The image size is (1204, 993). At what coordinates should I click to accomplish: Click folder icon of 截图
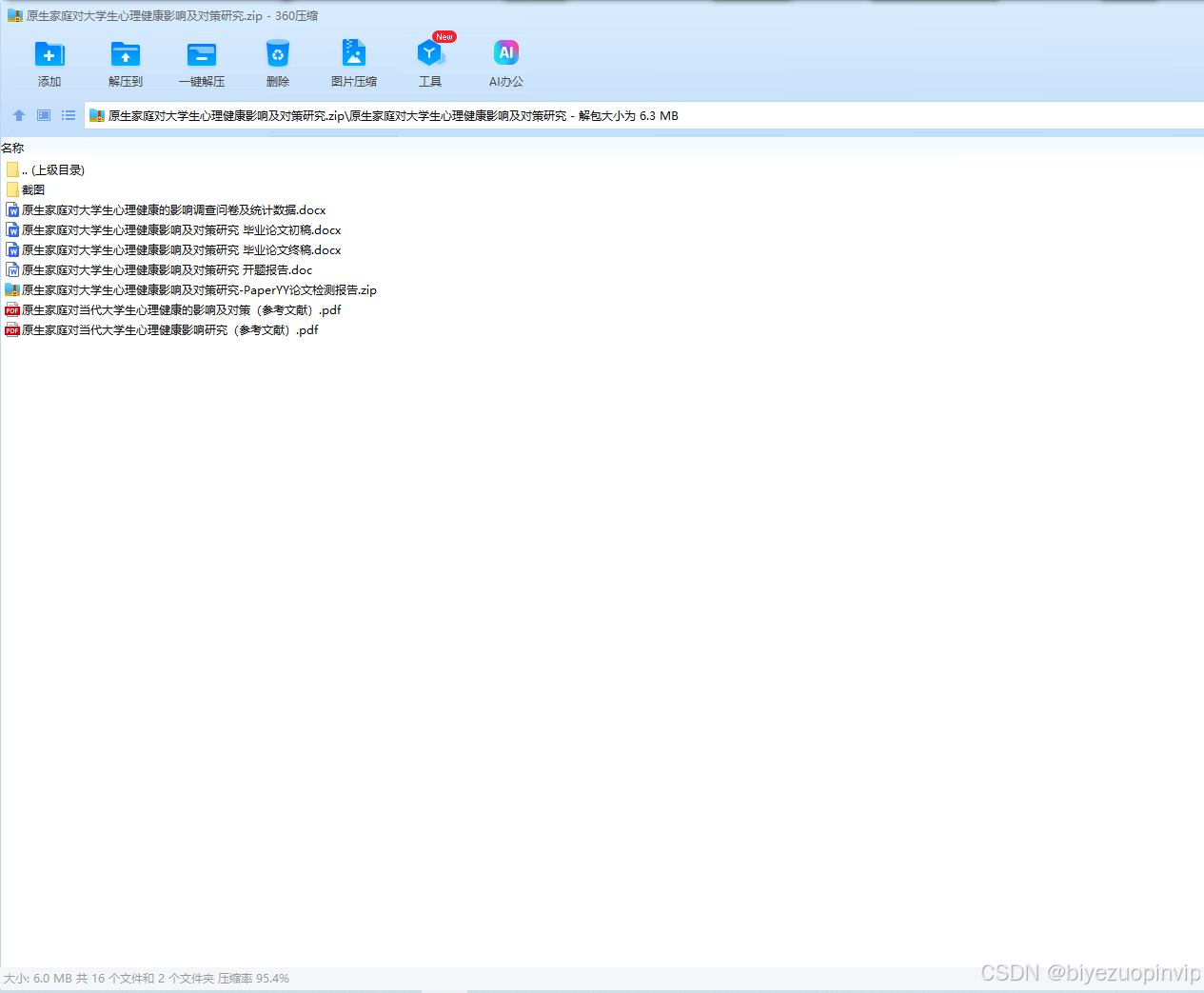coord(12,189)
